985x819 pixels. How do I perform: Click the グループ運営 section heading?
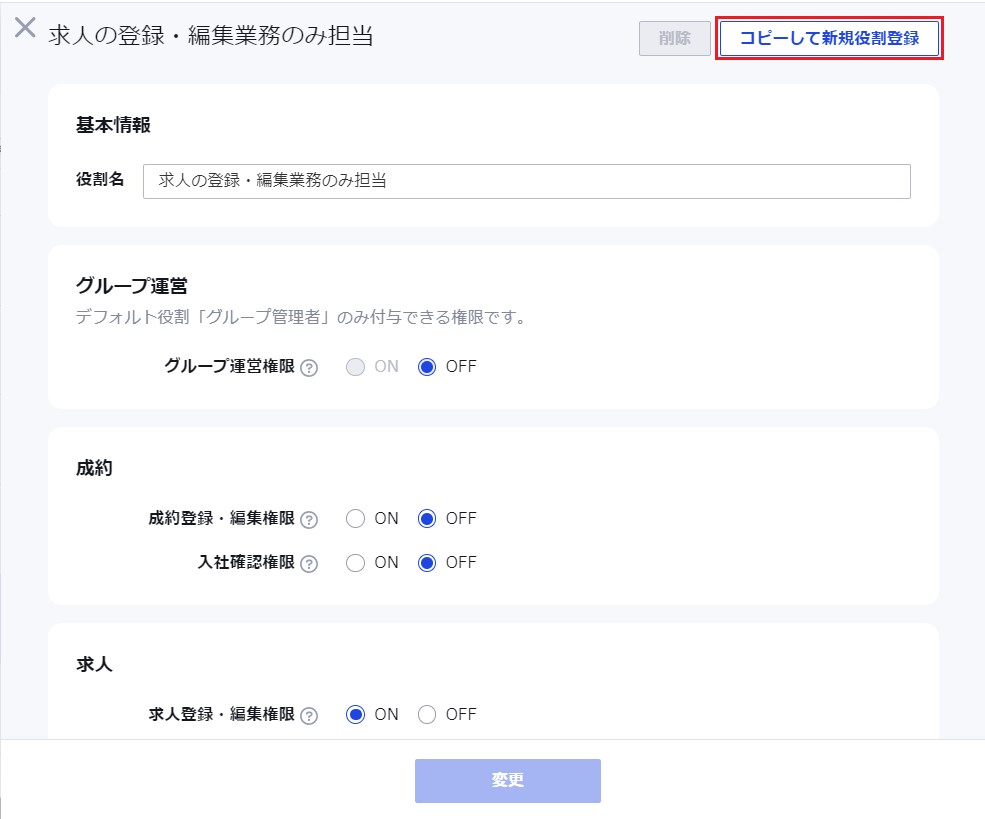pyautogui.click(x=132, y=286)
